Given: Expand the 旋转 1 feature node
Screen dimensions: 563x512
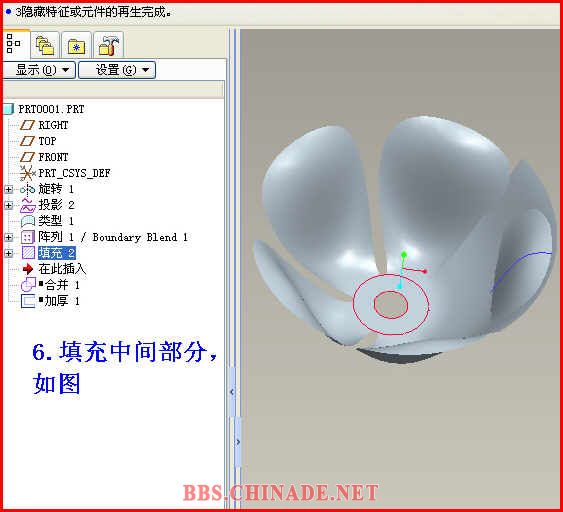Looking at the screenshot, I should [x=8, y=189].
